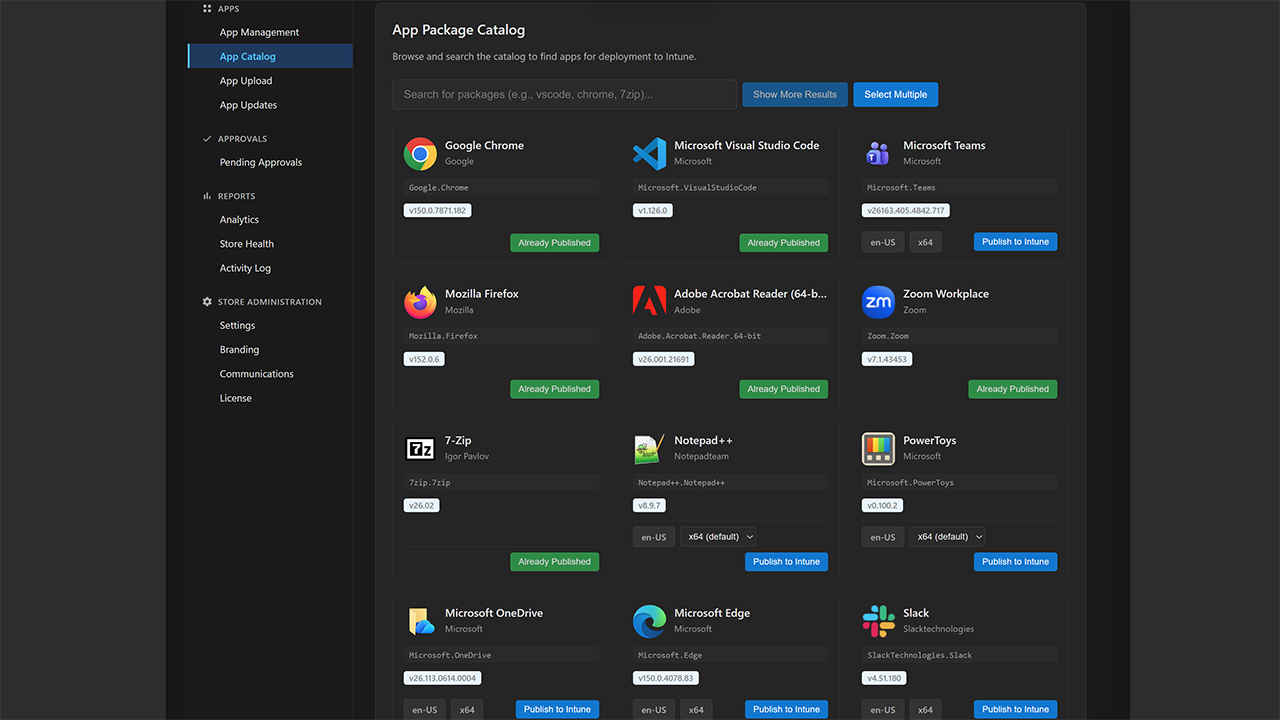Publish PowerToys to Intune

[x=1015, y=562]
